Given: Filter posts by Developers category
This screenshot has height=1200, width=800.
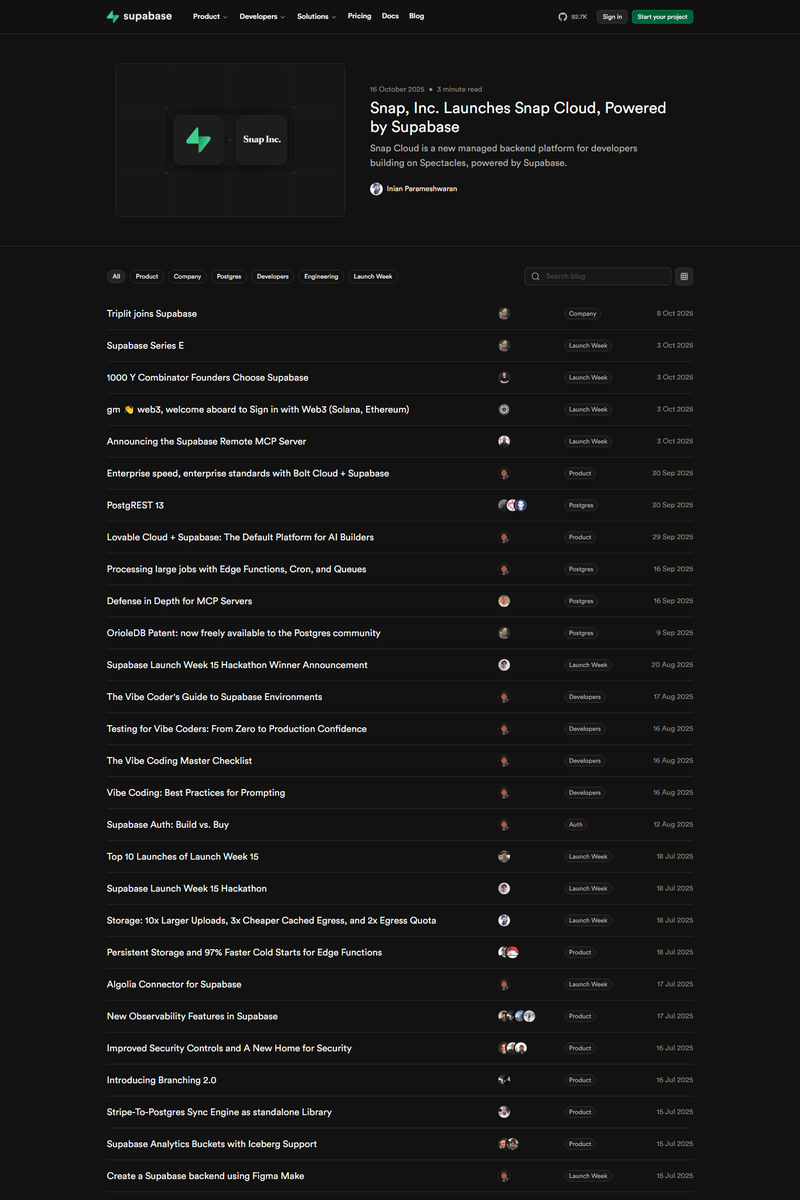Looking at the screenshot, I should point(272,276).
